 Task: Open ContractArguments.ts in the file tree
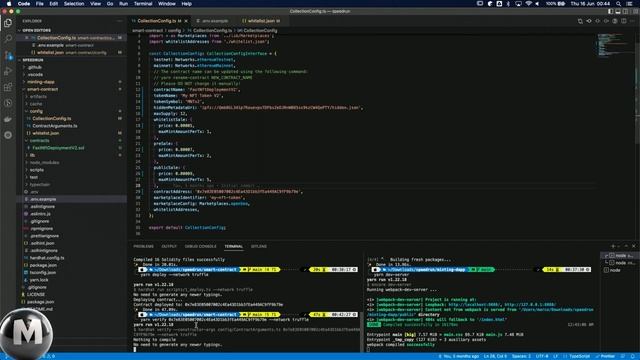pyautogui.click(x=55, y=126)
